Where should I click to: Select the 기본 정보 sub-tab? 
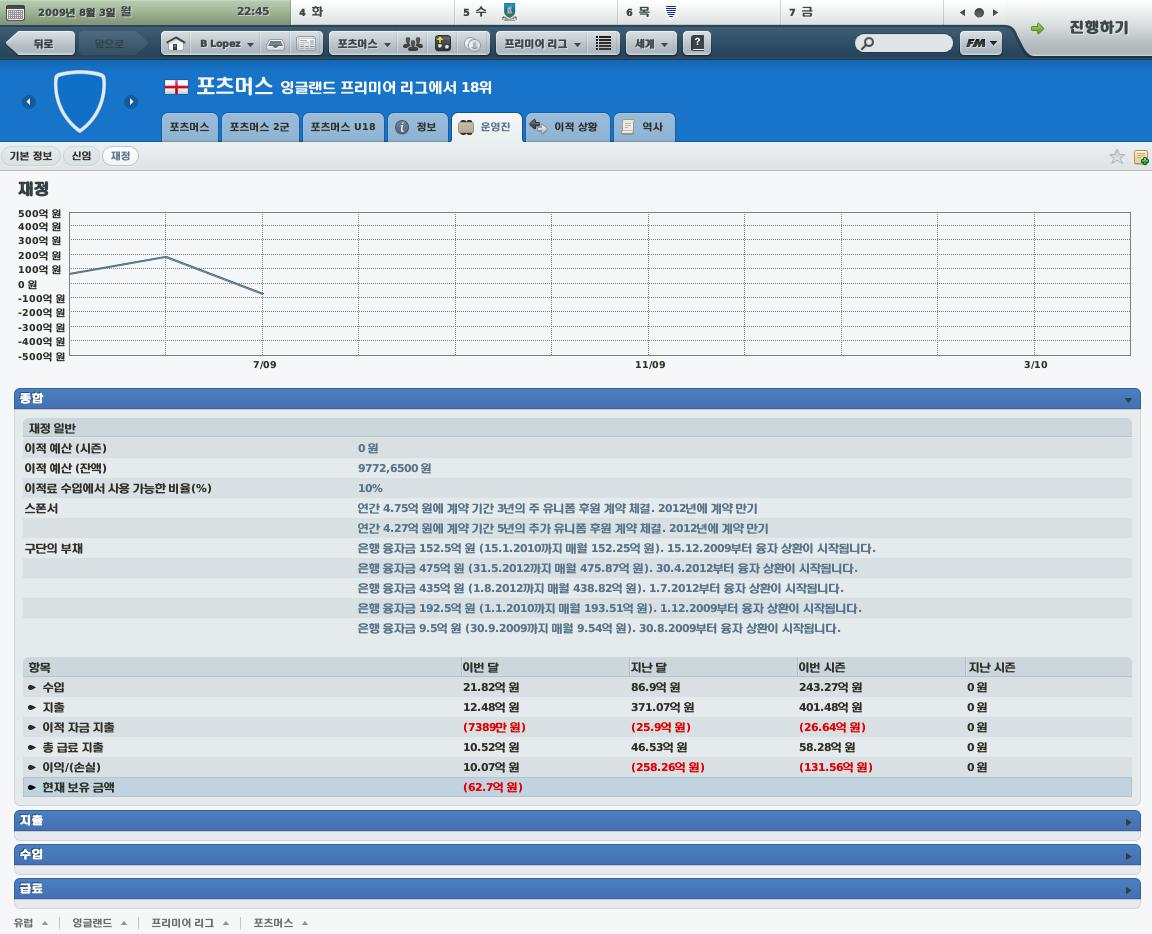tap(31, 156)
